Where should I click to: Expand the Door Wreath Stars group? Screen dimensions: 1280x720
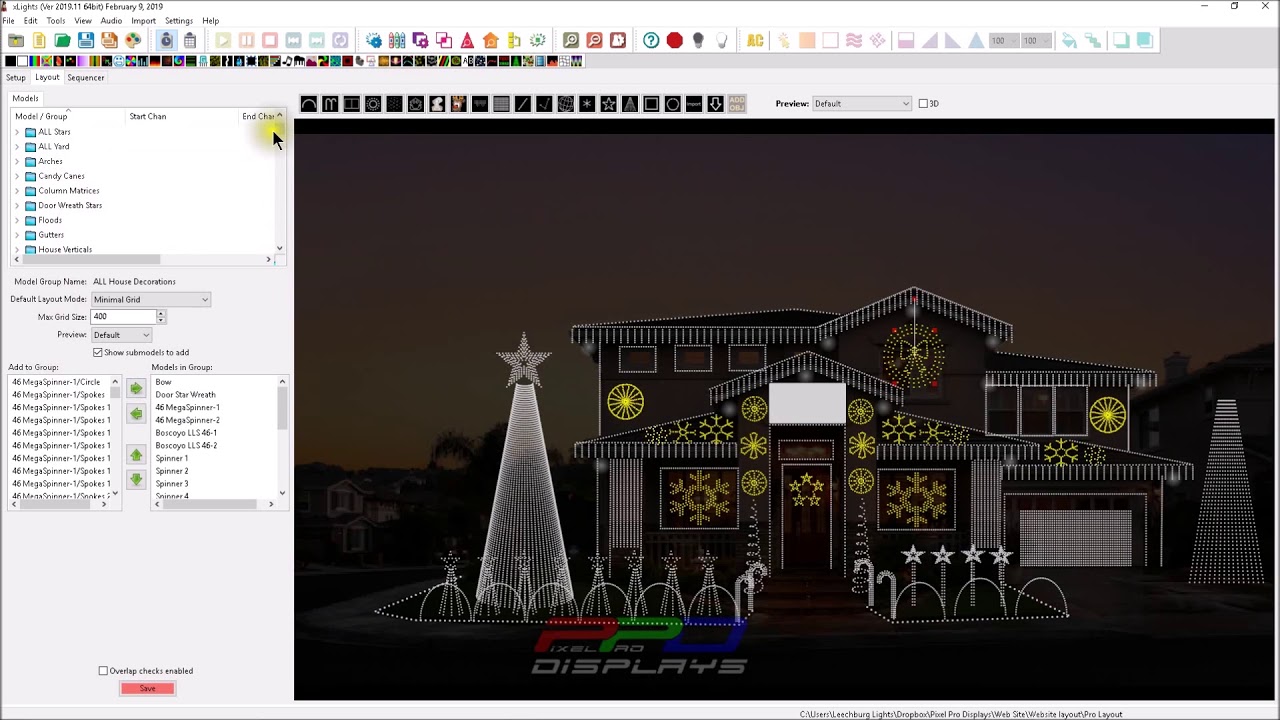pyautogui.click(x=17, y=205)
